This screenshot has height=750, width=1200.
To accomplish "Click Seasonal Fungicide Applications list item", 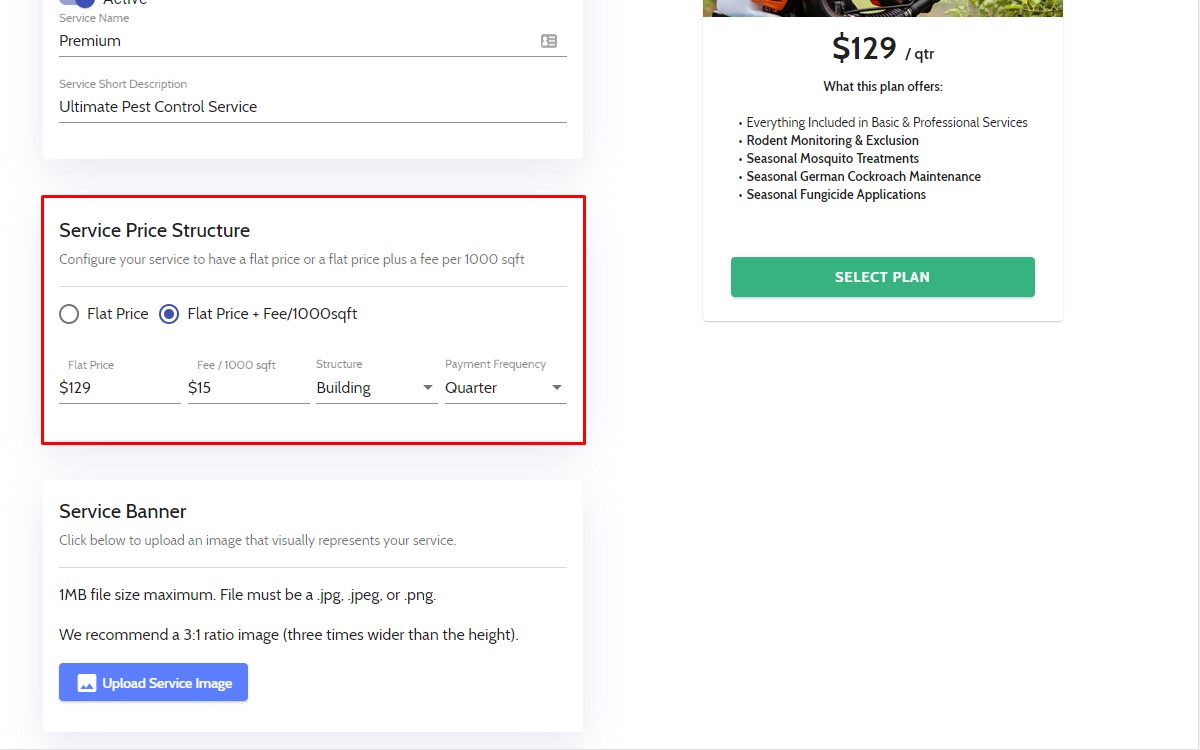I will [x=836, y=195].
